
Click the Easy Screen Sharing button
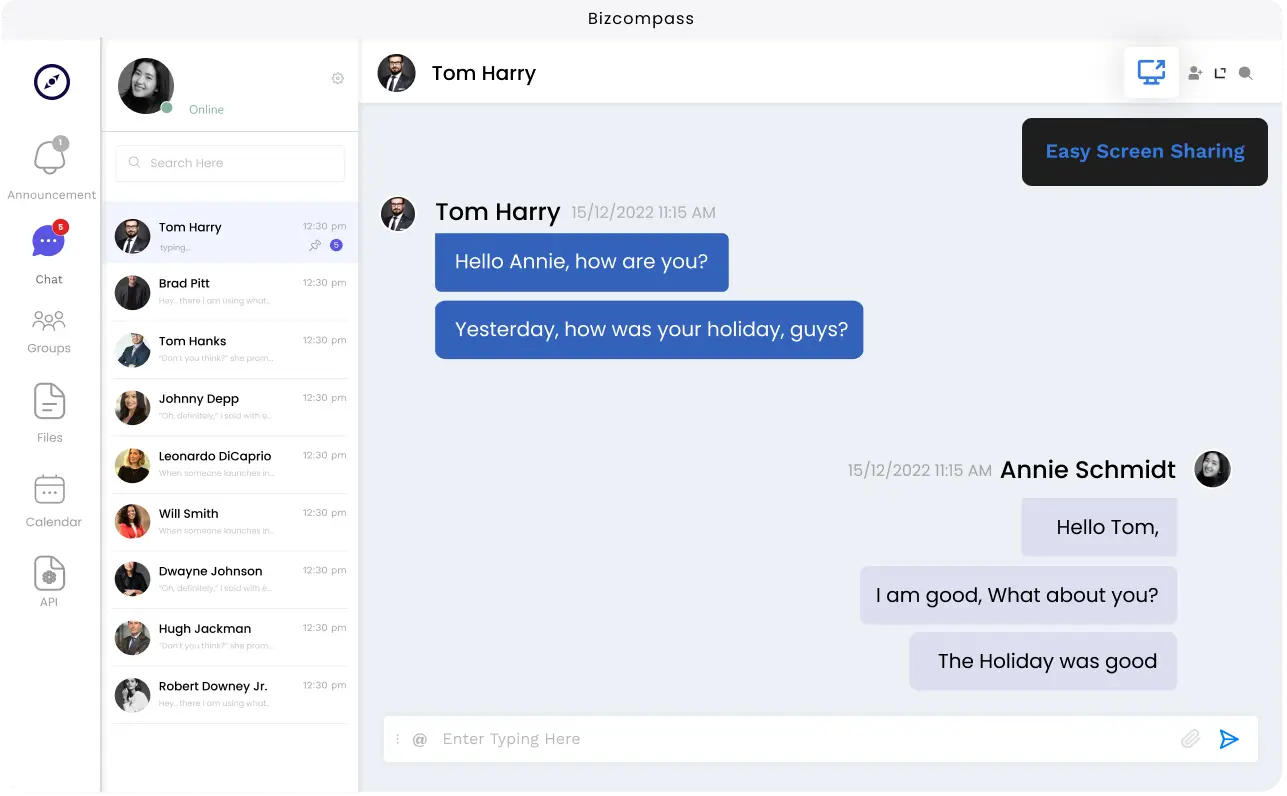point(1144,152)
